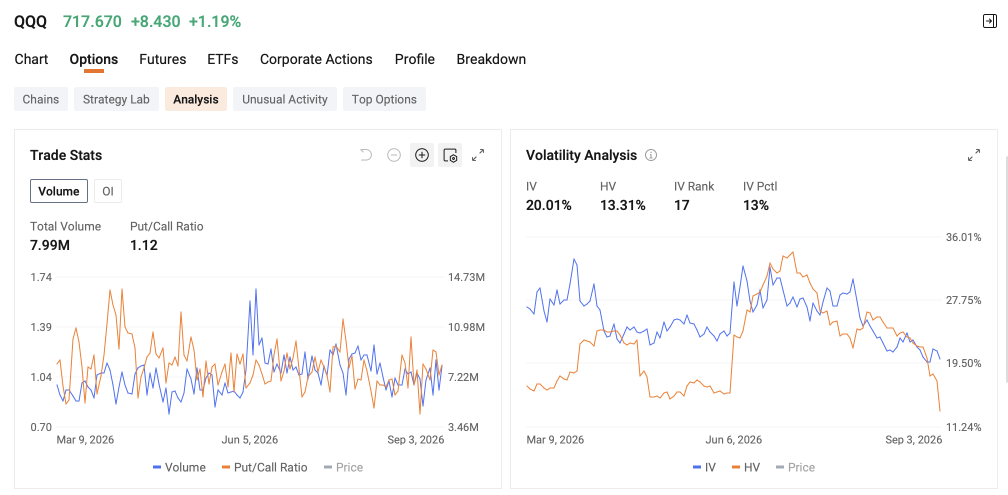Screen dimensions: 1008x495
Task: Go to Corporate Actions tab
Action: [x=316, y=59]
